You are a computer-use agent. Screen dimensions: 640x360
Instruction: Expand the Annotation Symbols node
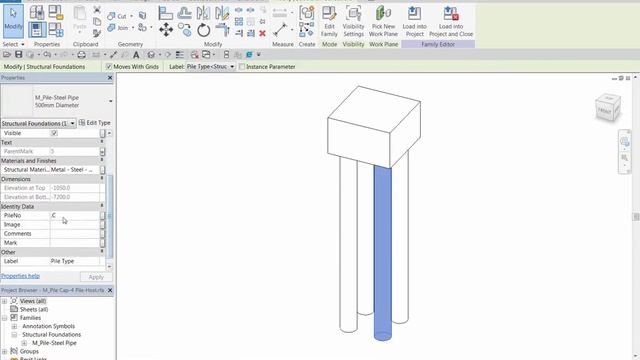pos(14,327)
